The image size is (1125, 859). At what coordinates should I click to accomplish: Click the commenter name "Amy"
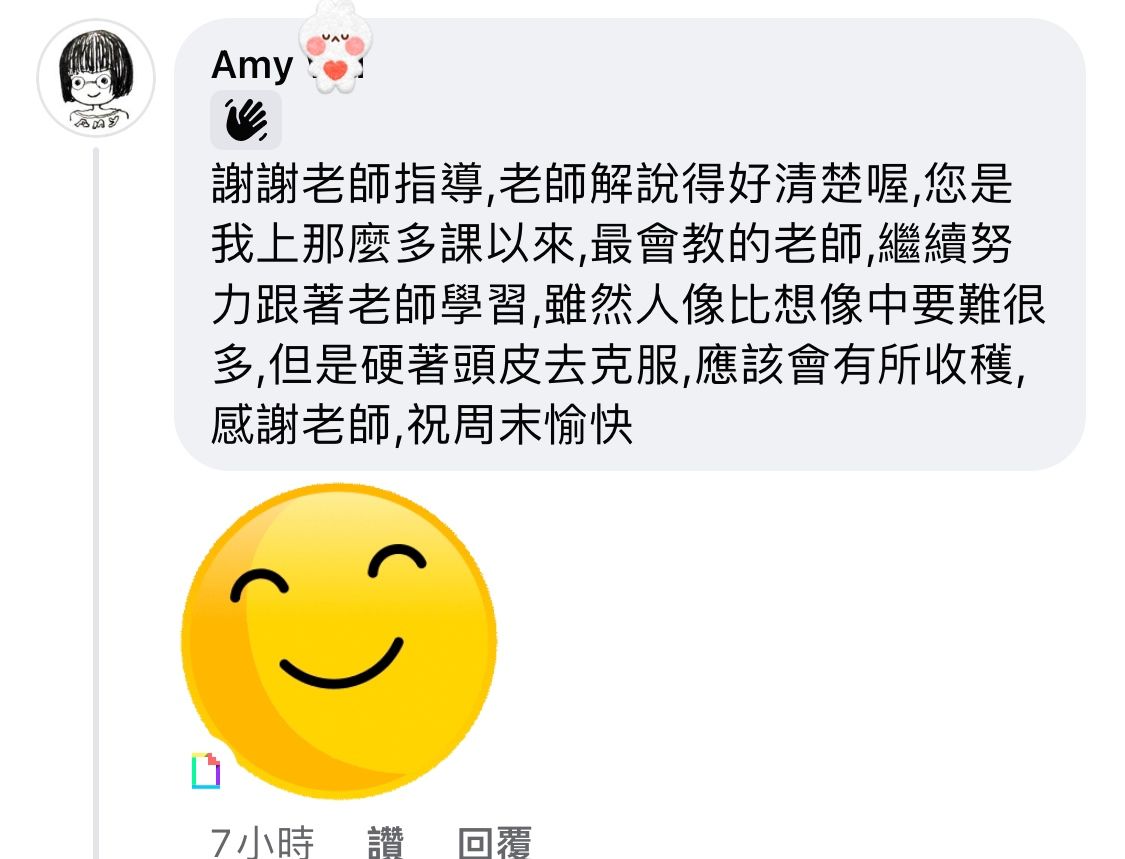tap(252, 65)
